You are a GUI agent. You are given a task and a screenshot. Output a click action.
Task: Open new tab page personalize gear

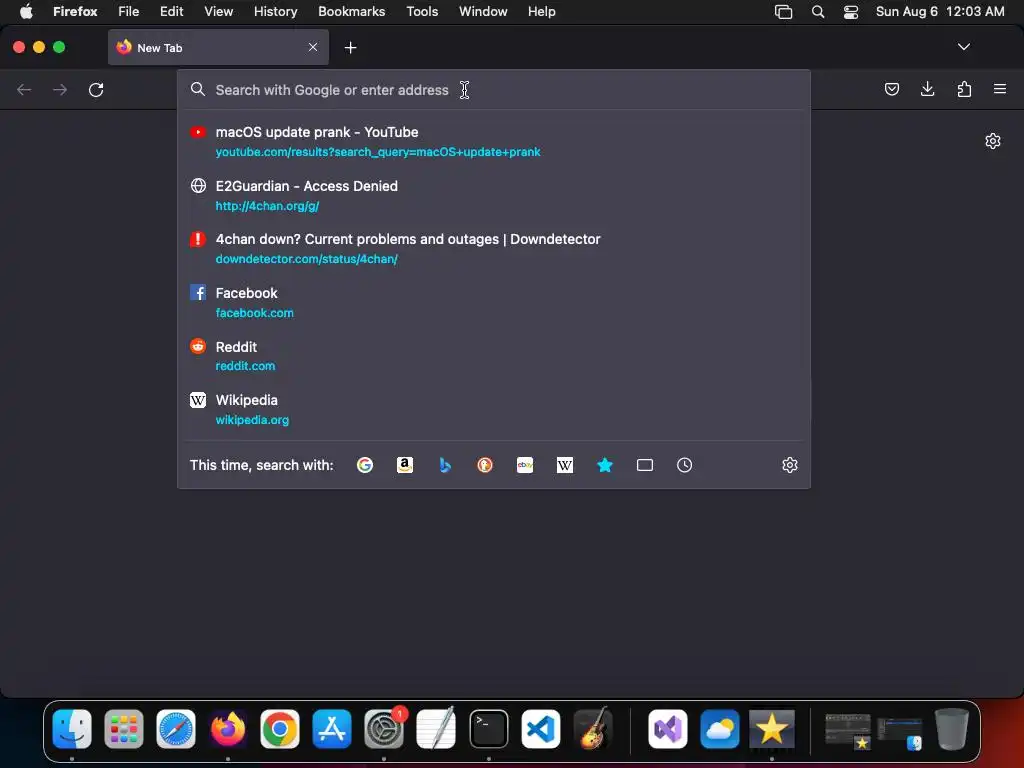993,141
